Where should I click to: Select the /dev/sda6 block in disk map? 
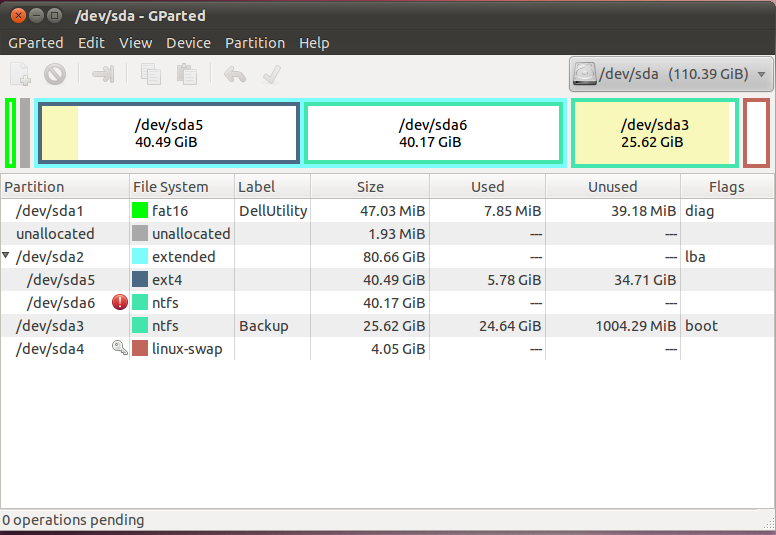433,132
